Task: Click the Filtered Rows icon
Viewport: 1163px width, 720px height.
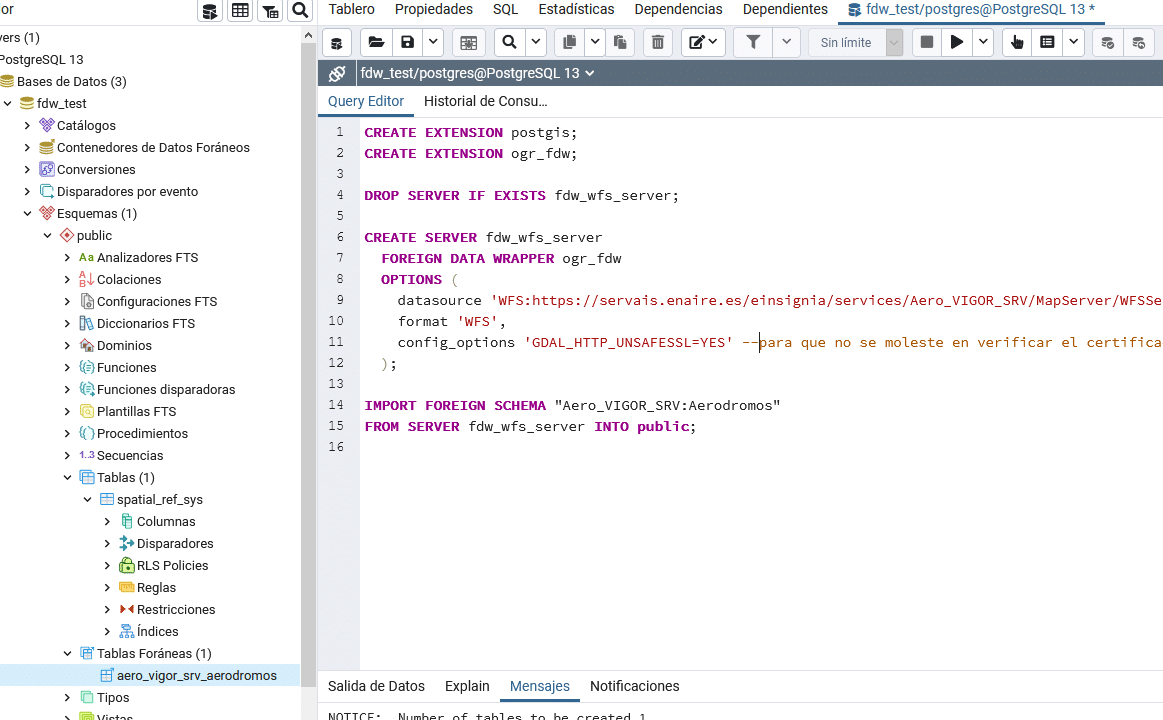Action: 269,10
